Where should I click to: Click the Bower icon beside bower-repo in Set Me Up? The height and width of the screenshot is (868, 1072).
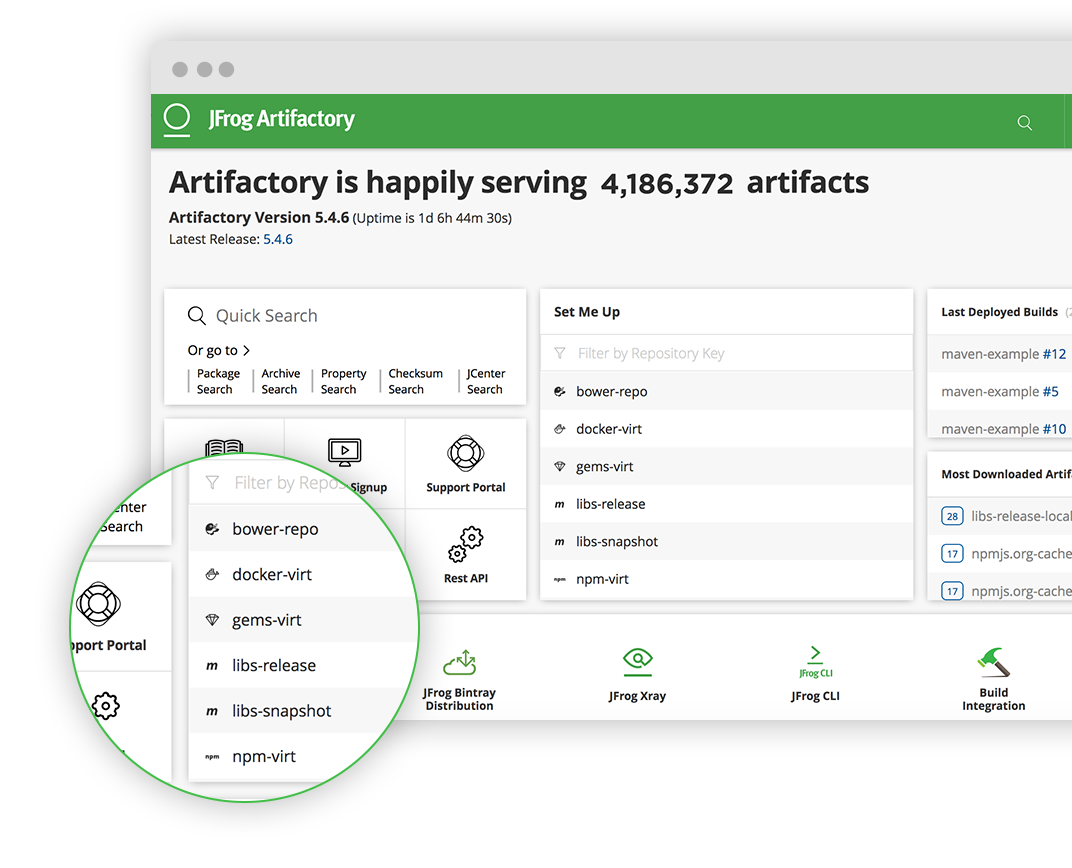tap(560, 392)
